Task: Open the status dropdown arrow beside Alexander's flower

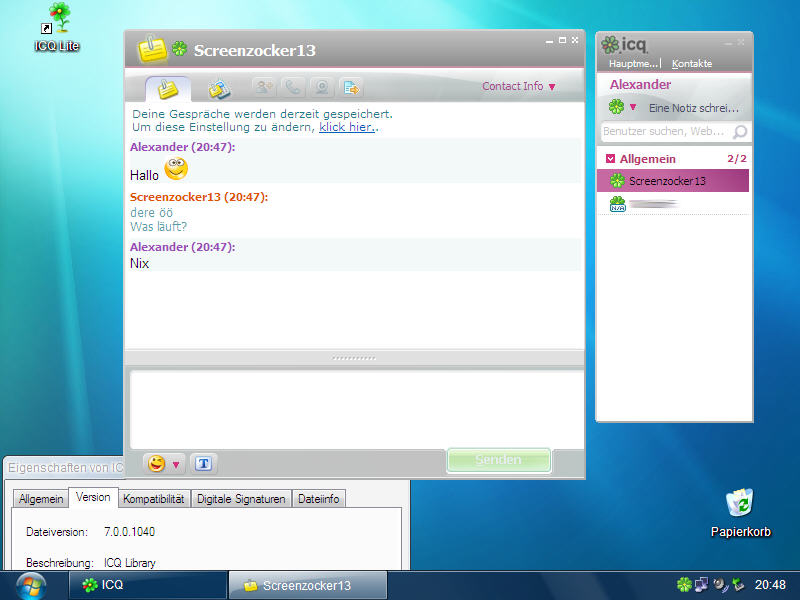Action: pos(633,107)
